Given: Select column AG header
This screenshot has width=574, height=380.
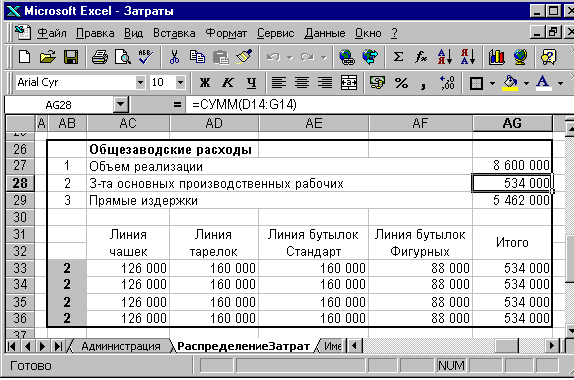Looking at the screenshot, I should pos(512,123).
